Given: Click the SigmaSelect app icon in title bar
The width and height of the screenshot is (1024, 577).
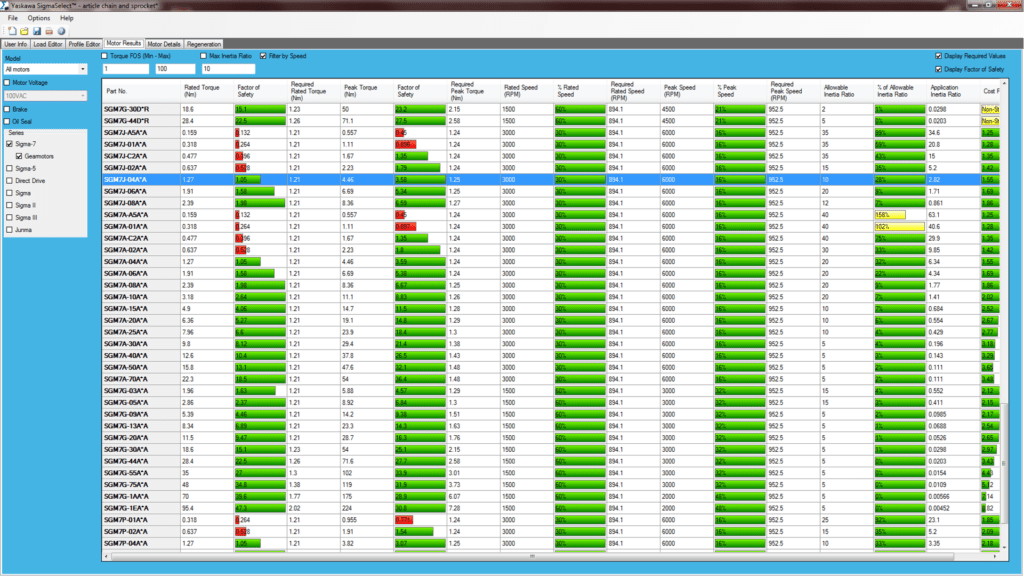Looking at the screenshot, I should pos(5,5).
